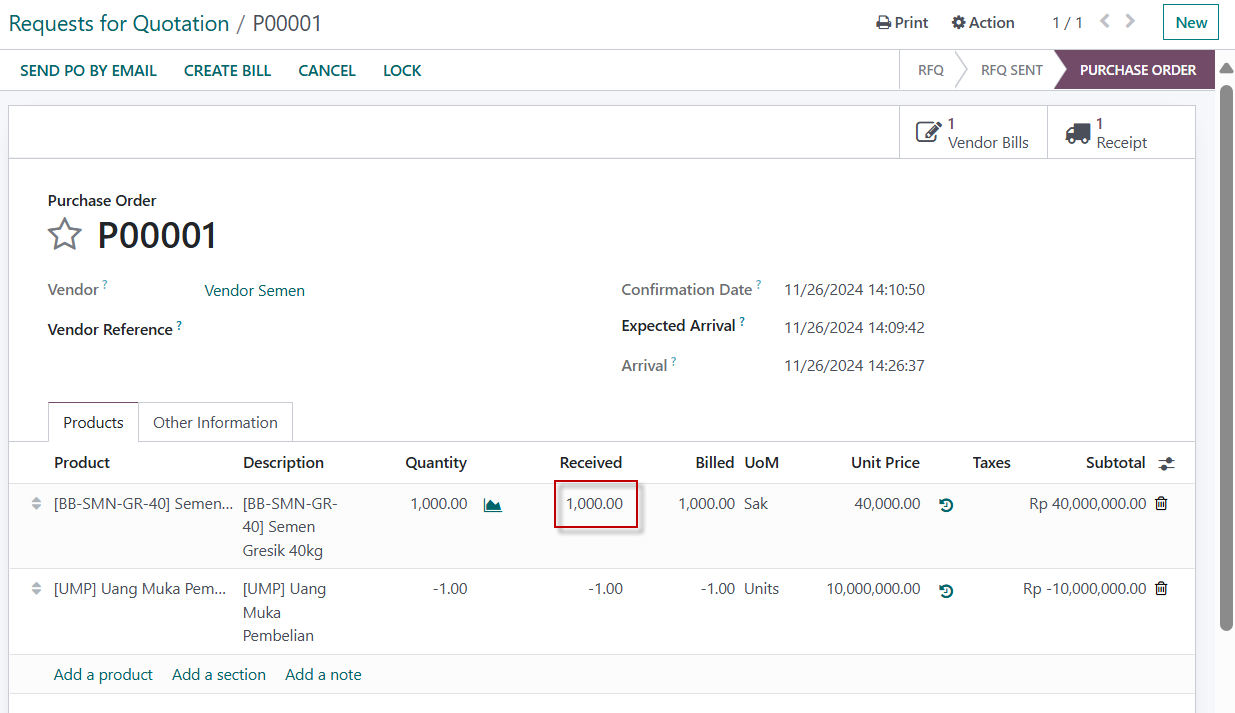Click Confirmation Date value 14:10:50

[x=854, y=290]
